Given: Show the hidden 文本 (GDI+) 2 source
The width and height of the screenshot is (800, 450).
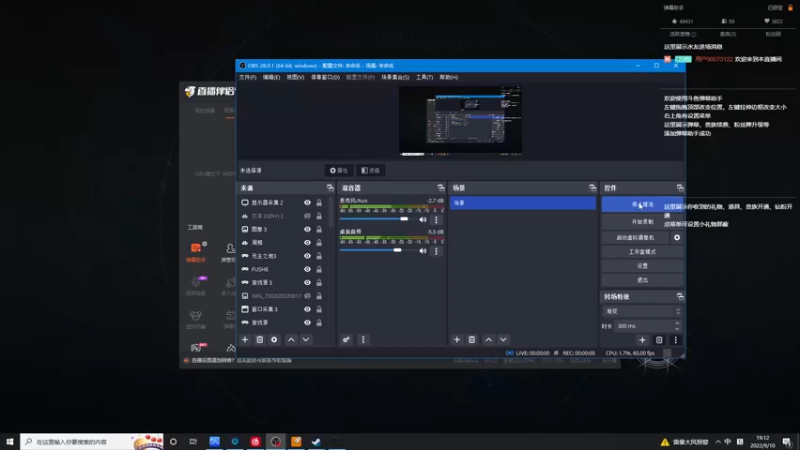Looking at the screenshot, I should click(307, 216).
